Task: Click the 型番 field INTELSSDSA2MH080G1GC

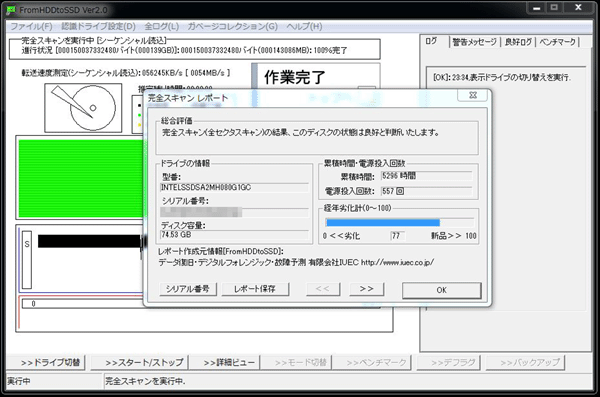Action: pos(234,188)
